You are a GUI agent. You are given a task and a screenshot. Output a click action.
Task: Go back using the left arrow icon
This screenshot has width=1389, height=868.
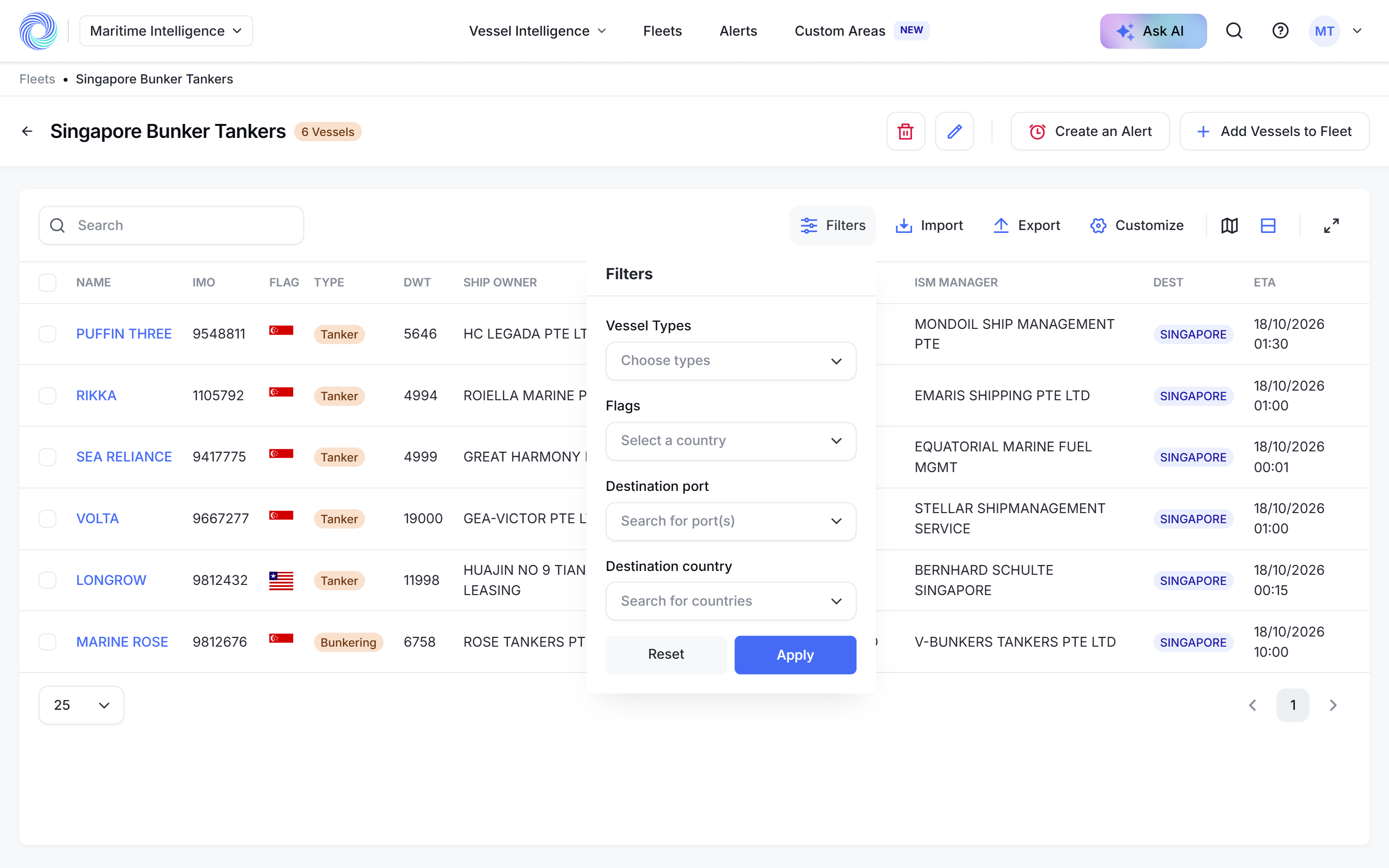[27, 132]
